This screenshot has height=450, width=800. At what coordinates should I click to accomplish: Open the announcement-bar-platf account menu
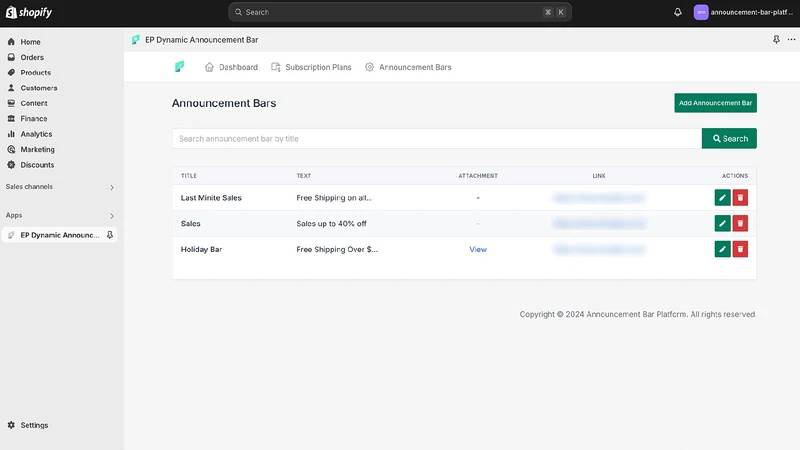[743, 12]
